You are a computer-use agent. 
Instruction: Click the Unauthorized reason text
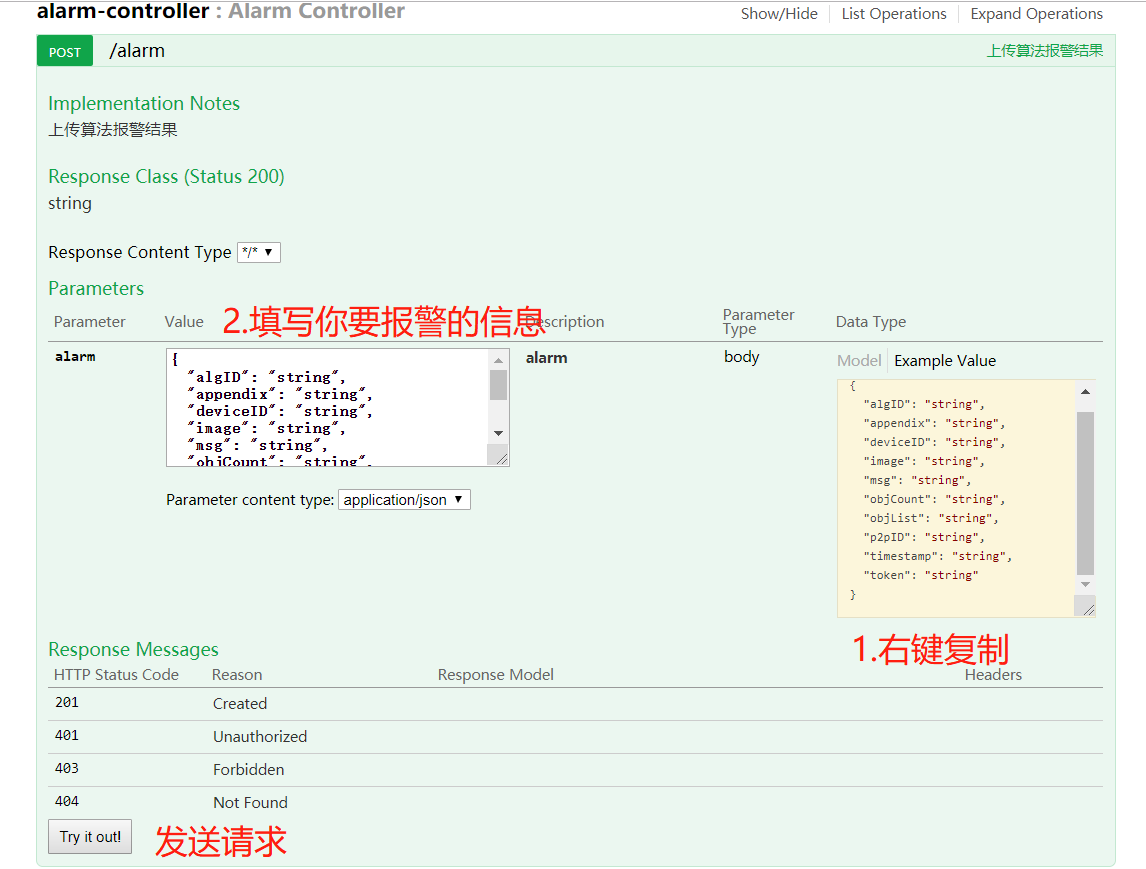pos(259,737)
